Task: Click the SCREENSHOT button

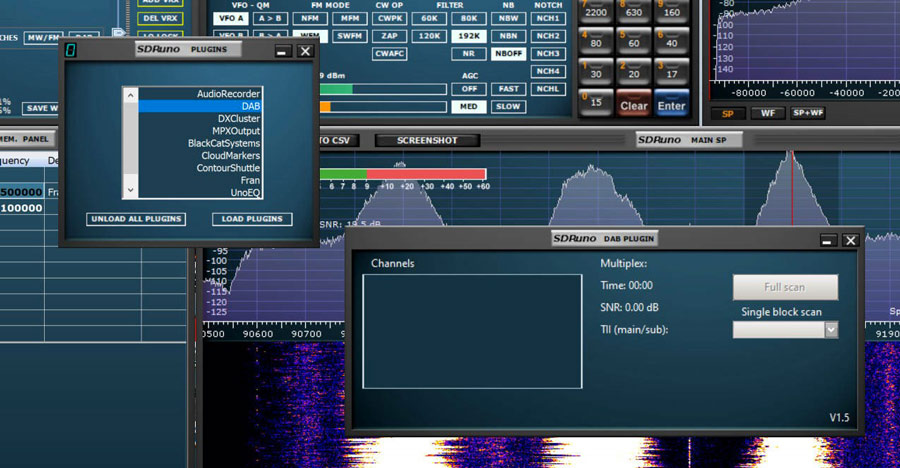Action: pos(427,140)
